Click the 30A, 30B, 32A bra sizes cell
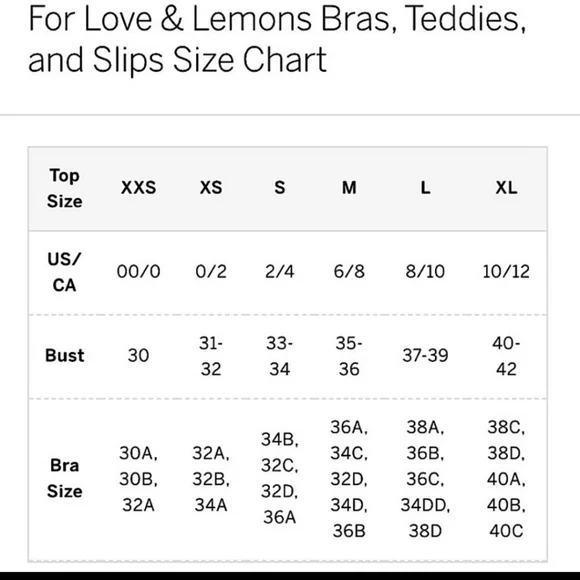 pyautogui.click(x=138, y=479)
